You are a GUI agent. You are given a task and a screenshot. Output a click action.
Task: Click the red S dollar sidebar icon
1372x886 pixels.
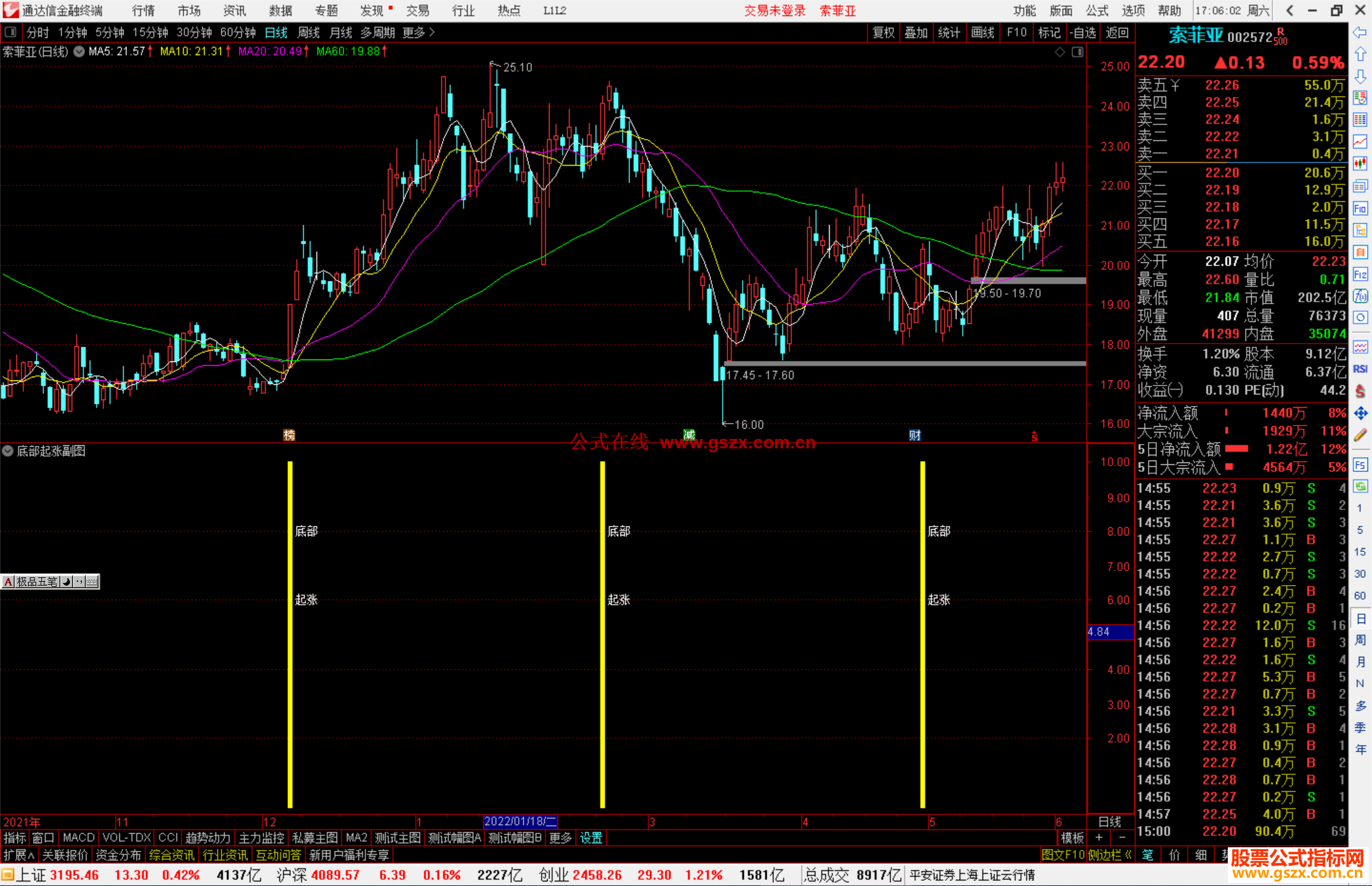point(1360,391)
